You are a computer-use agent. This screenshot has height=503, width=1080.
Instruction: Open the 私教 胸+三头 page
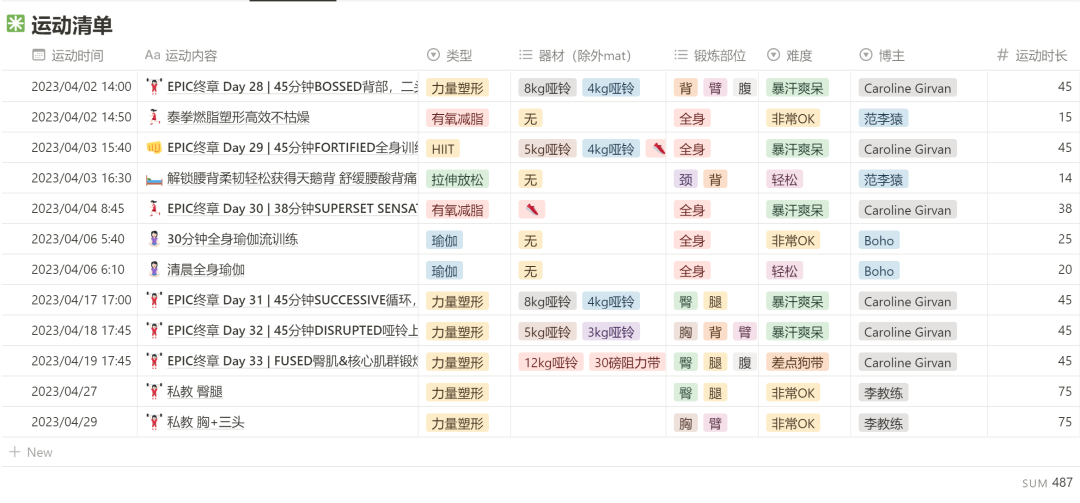coord(206,422)
